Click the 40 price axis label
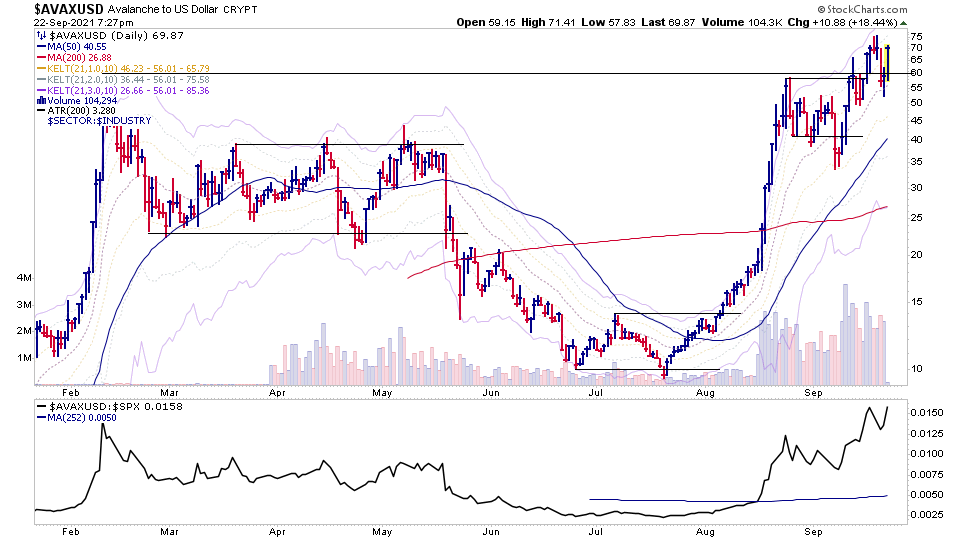Screen dimensions: 960x540 point(916,140)
